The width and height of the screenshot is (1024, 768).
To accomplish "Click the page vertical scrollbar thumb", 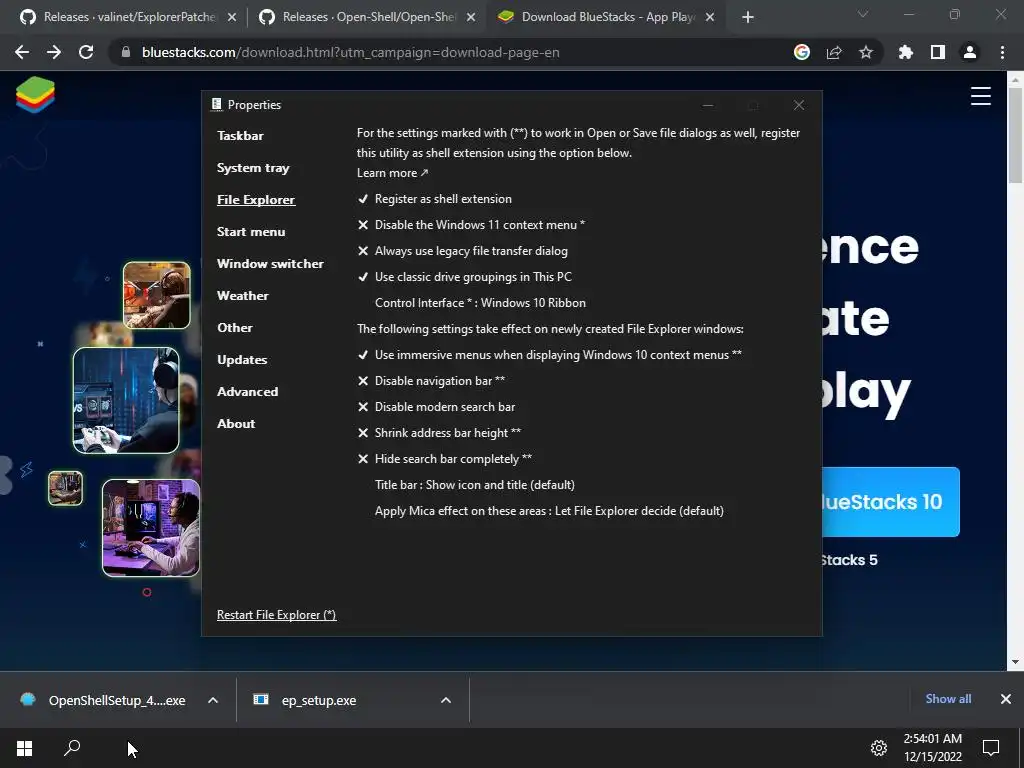I will (1015, 135).
